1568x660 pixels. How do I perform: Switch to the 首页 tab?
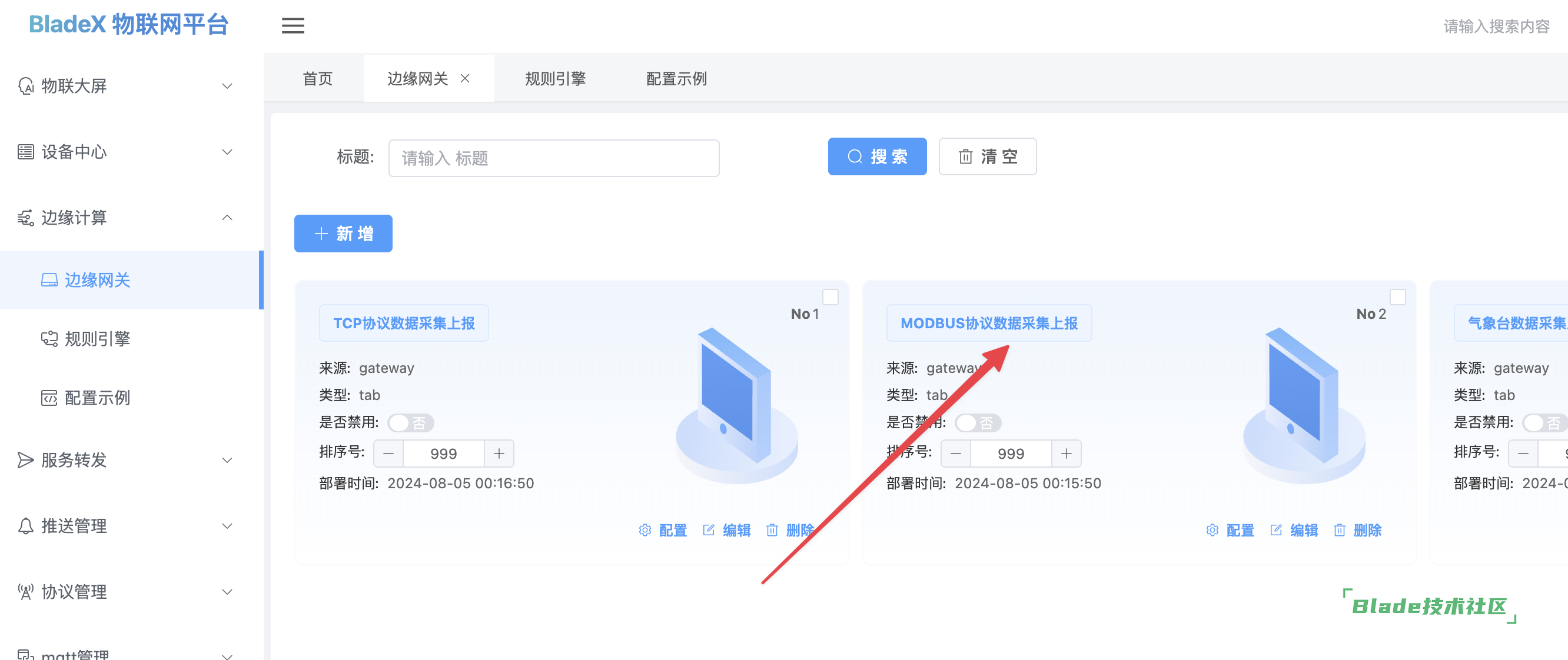tap(317, 78)
